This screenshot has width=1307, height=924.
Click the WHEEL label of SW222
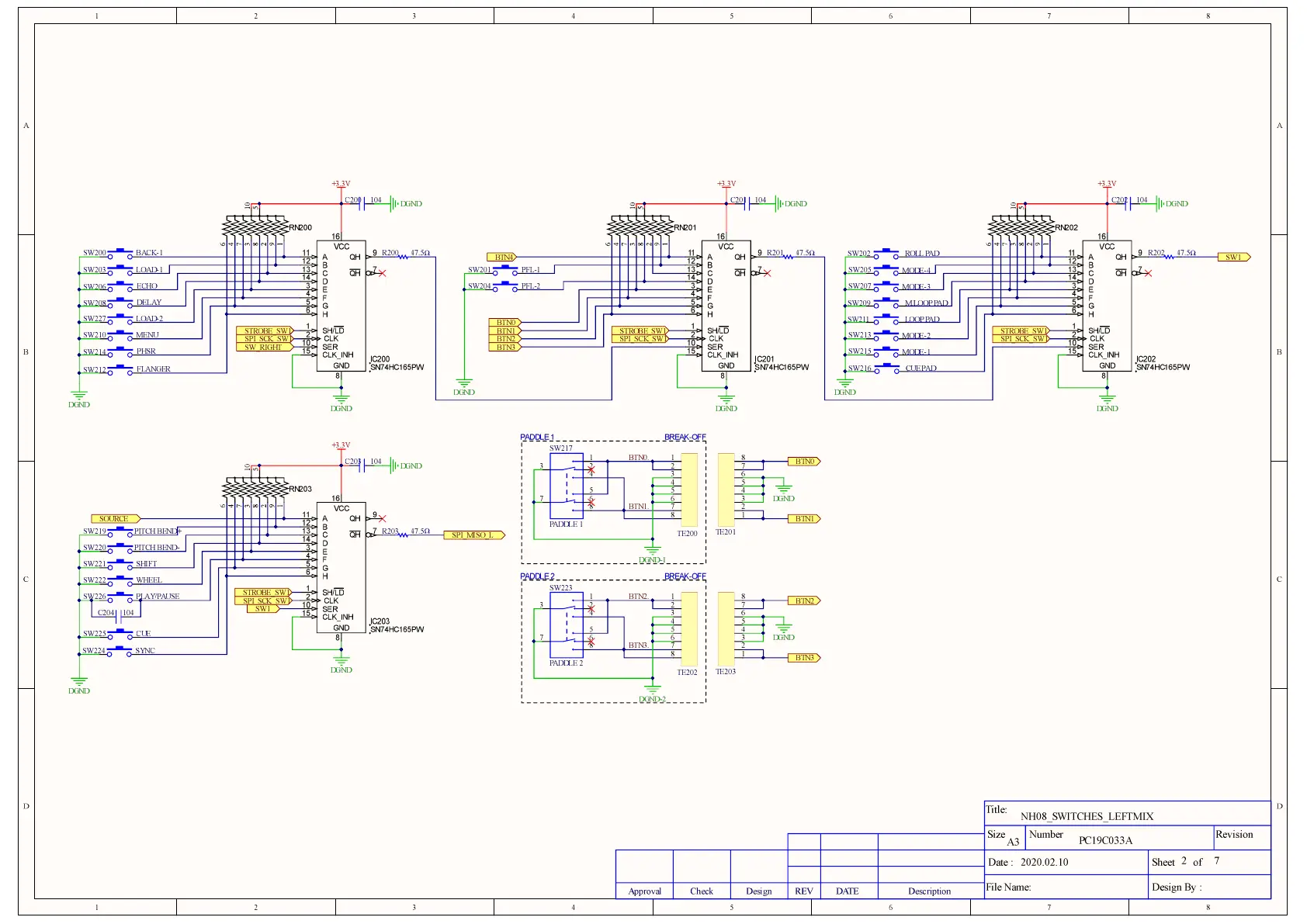tap(149, 580)
